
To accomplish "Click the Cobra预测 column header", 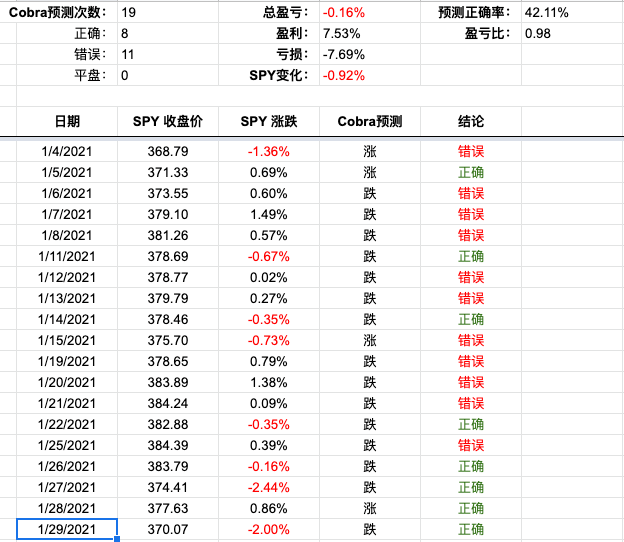I will [x=370, y=121].
